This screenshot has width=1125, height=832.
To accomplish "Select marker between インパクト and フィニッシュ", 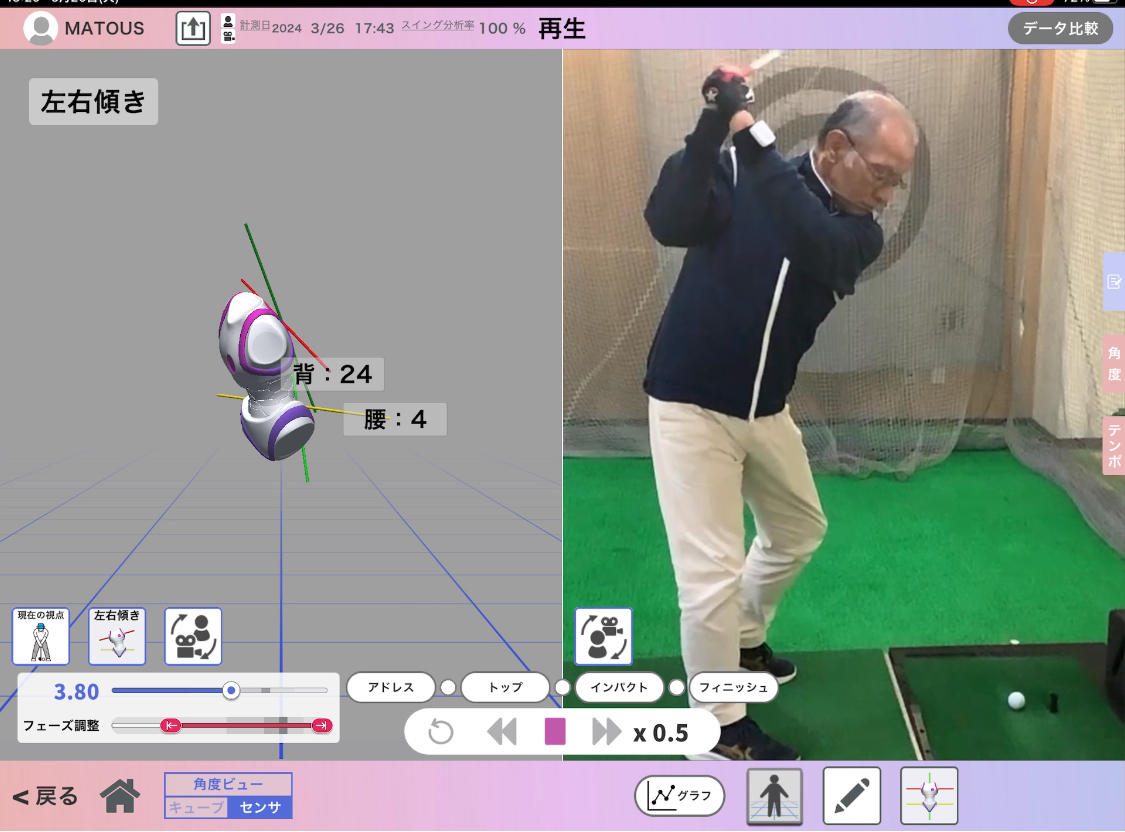I will click(677, 687).
